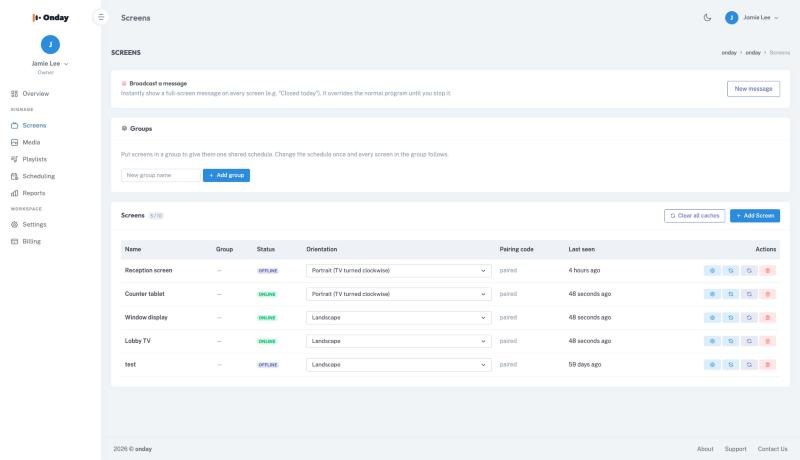Click OFFLINE status badge for test
Image resolution: width=800 pixels, height=460 pixels.
(x=267, y=365)
